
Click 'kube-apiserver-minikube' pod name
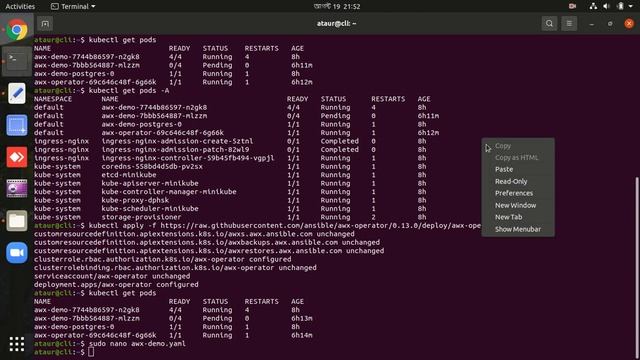150,183
